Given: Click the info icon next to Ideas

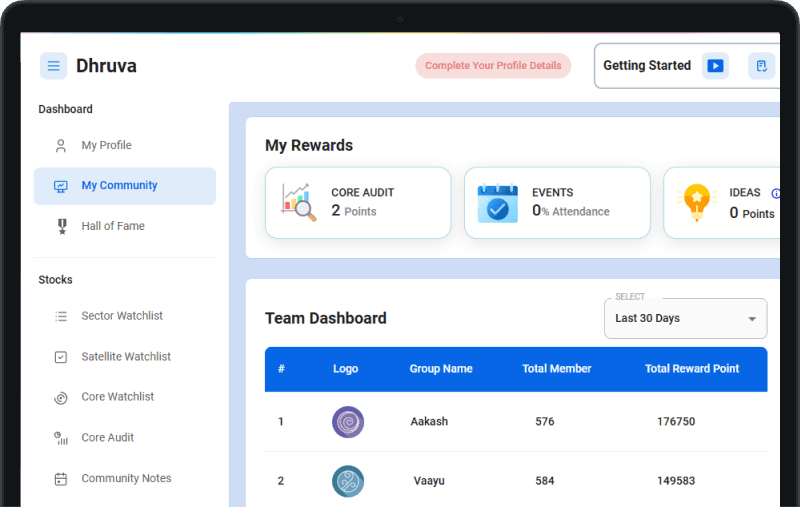Looking at the screenshot, I should coord(775,193).
